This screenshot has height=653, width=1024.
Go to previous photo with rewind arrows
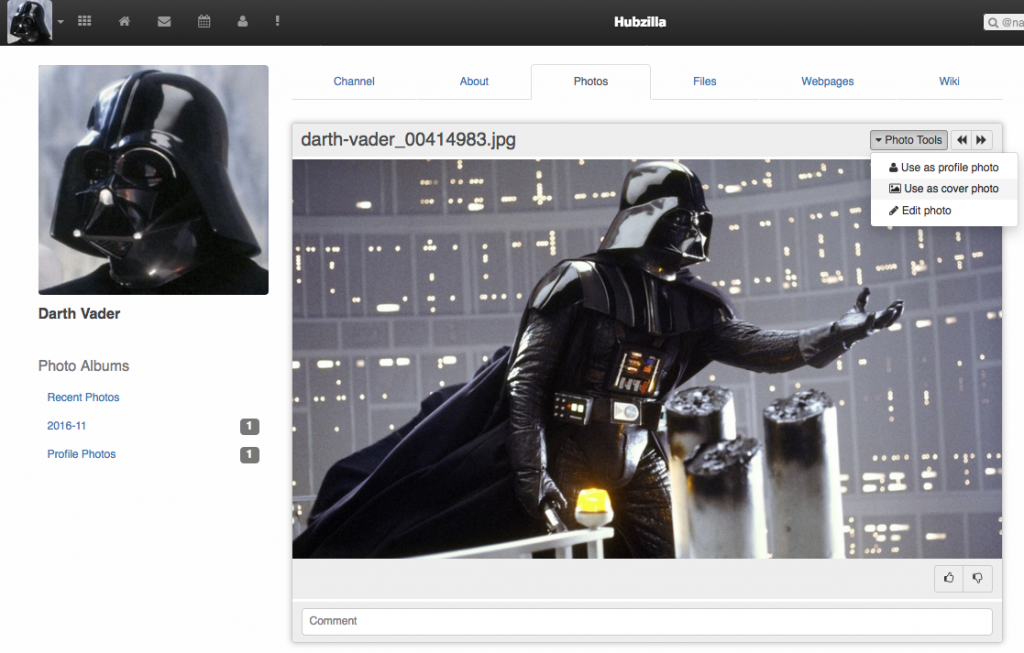point(962,140)
